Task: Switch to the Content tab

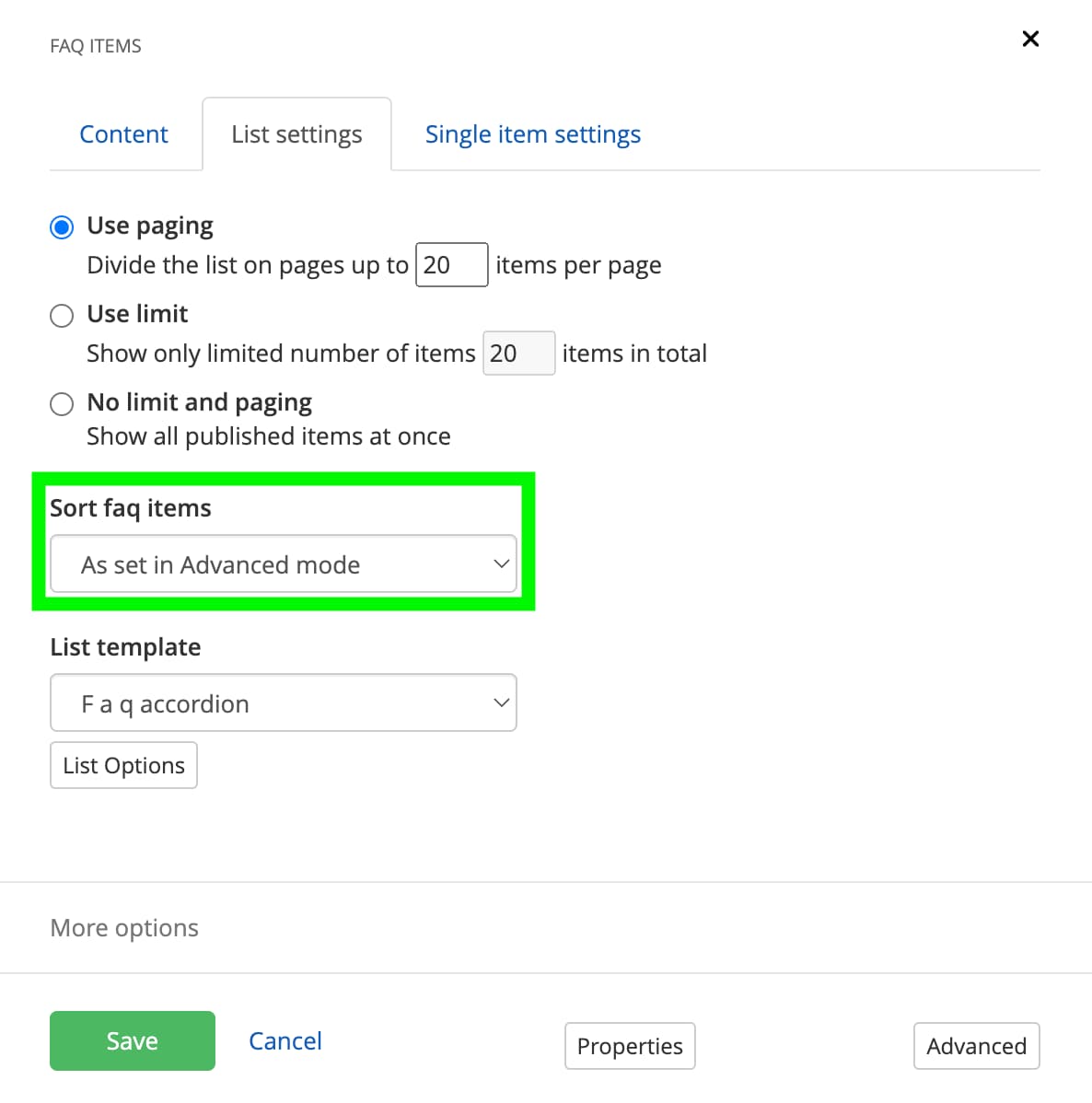Action: [x=124, y=134]
